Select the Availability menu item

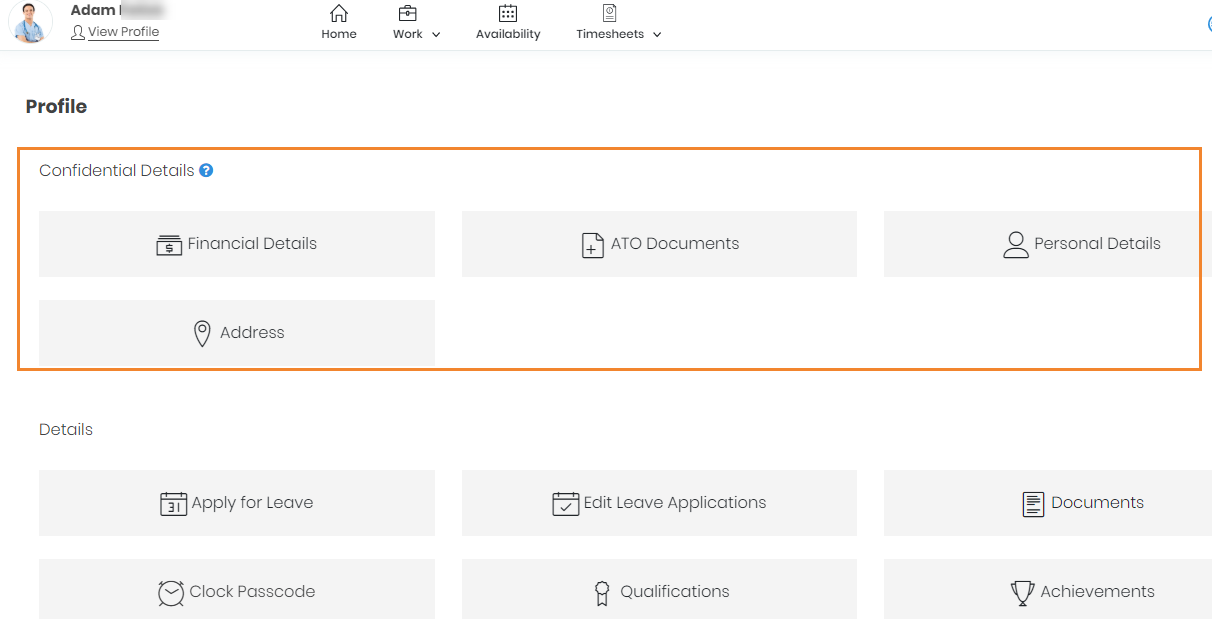(508, 34)
